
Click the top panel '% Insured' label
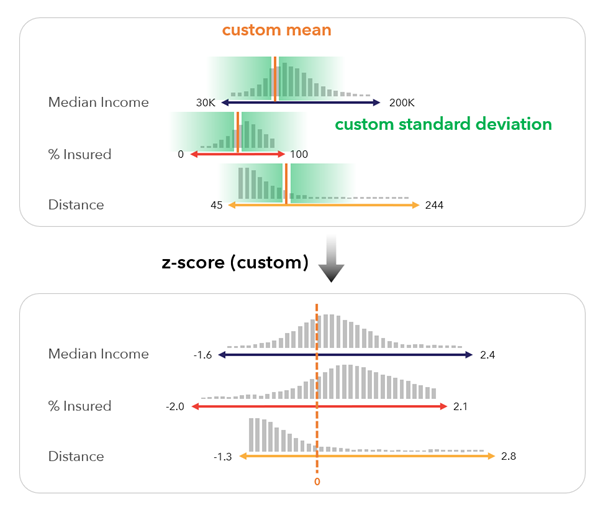(80, 155)
